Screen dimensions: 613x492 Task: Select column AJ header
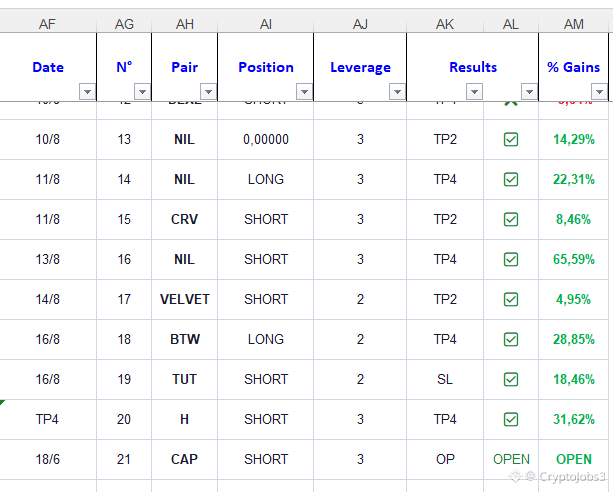coord(360,24)
